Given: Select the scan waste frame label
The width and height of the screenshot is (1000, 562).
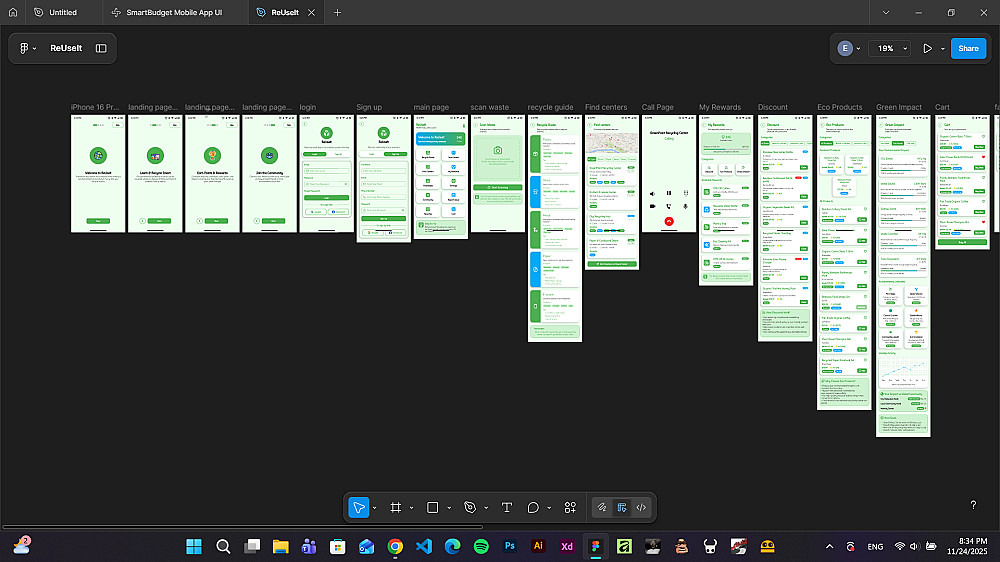Looking at the screenshot, I should [490, 107].
